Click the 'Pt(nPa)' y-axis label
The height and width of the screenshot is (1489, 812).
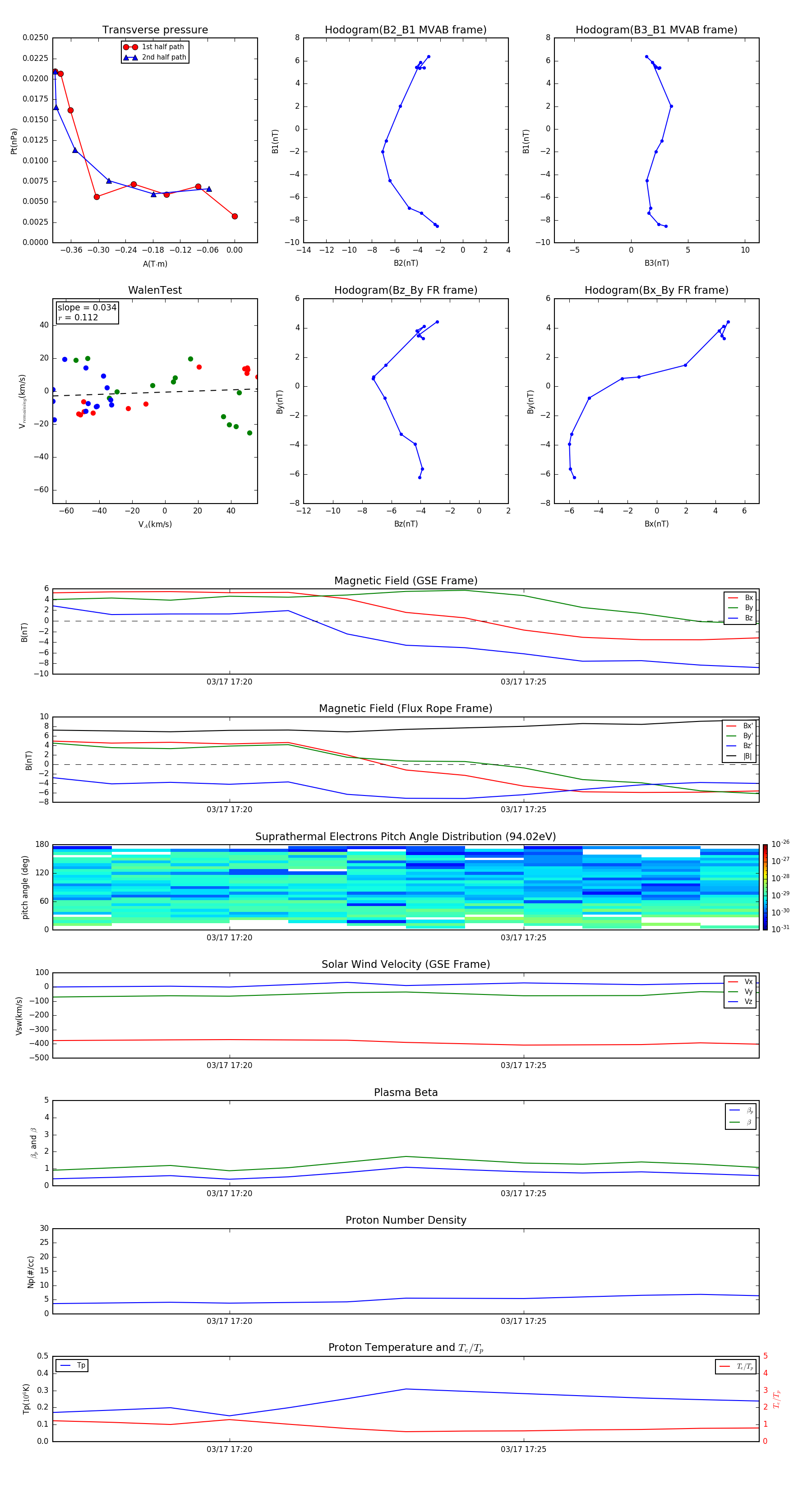pos(14,140)
